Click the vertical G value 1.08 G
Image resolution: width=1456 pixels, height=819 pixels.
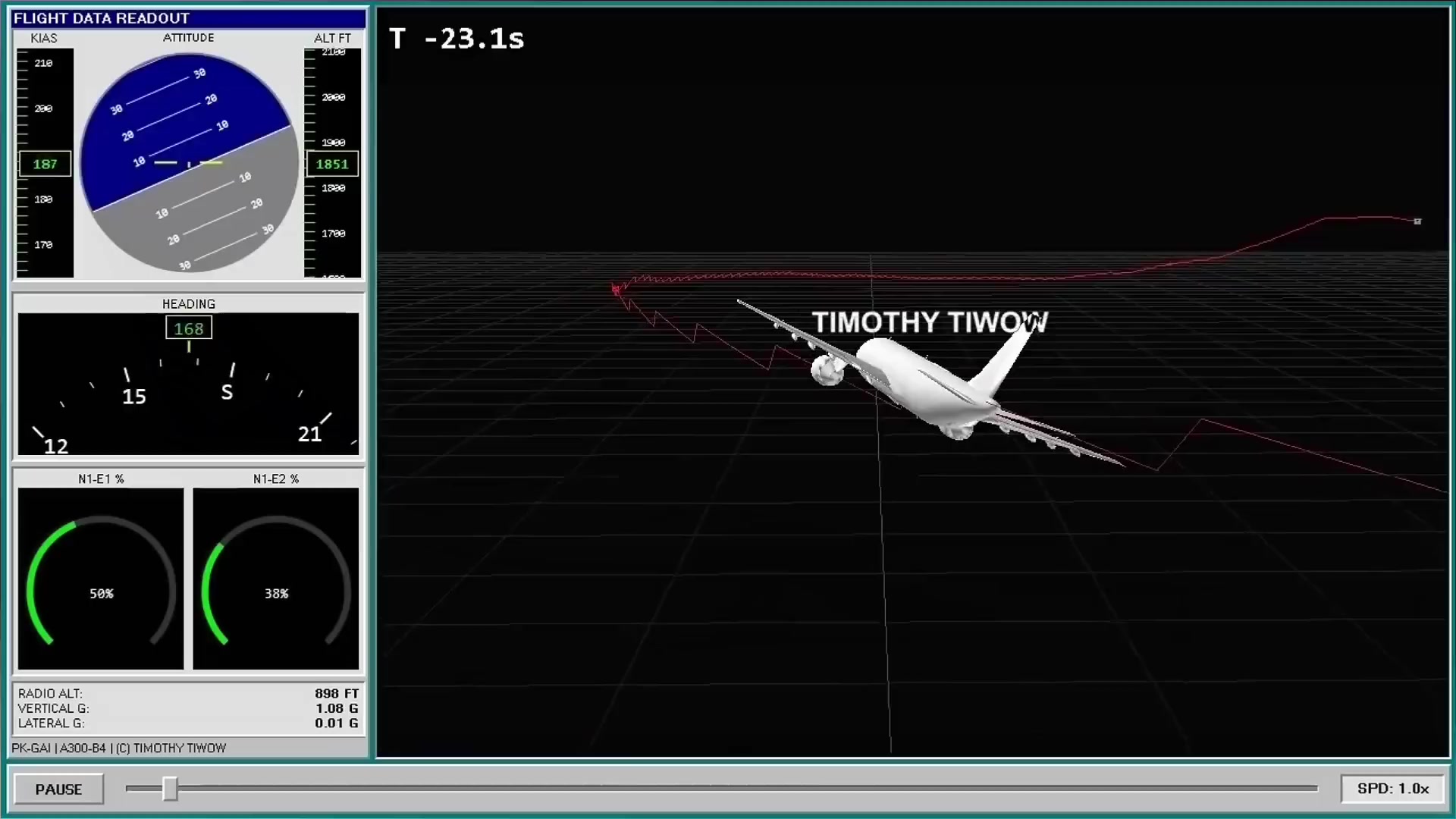point(337,708)
